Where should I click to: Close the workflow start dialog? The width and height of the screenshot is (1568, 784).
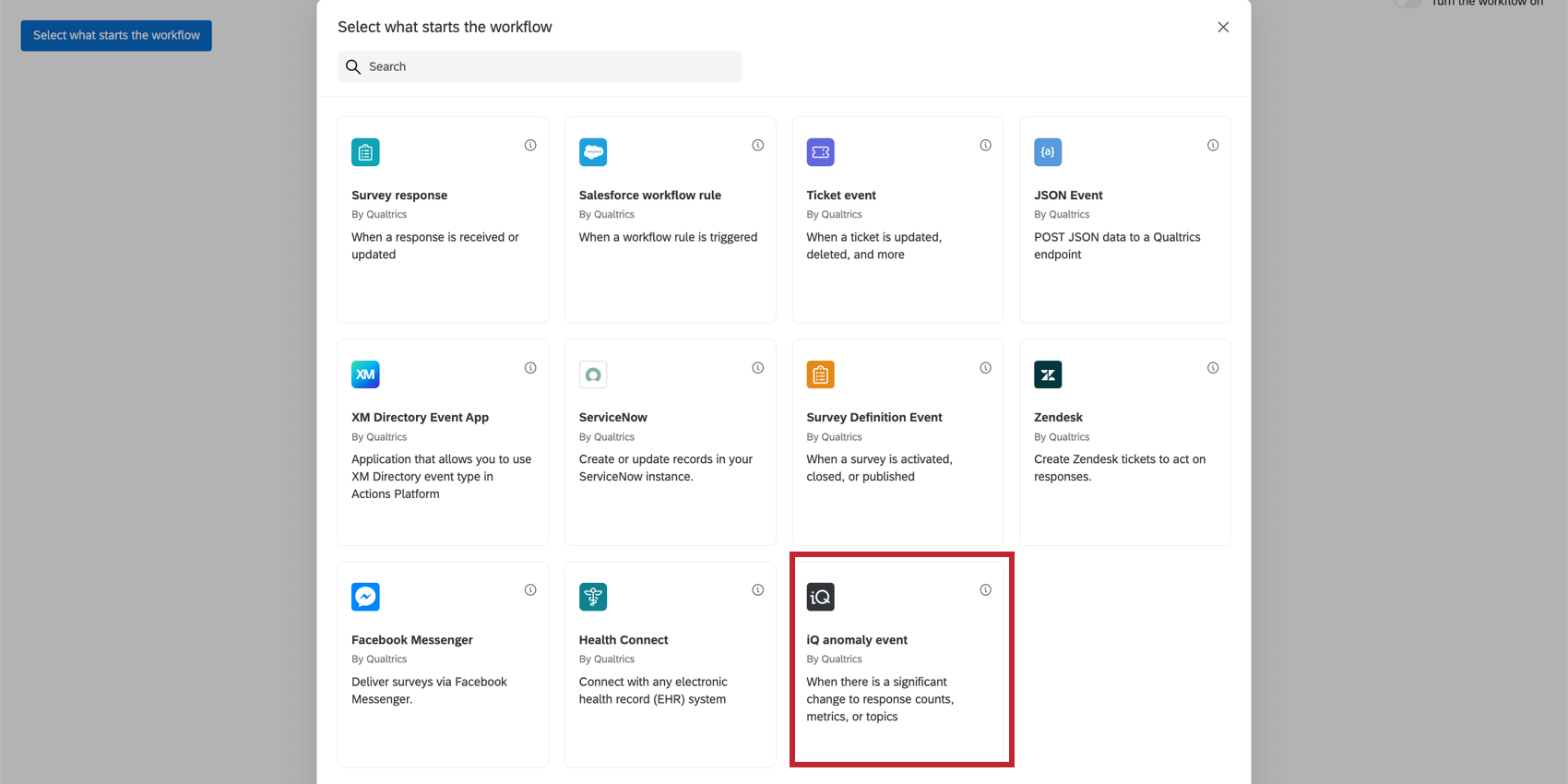1223,27
